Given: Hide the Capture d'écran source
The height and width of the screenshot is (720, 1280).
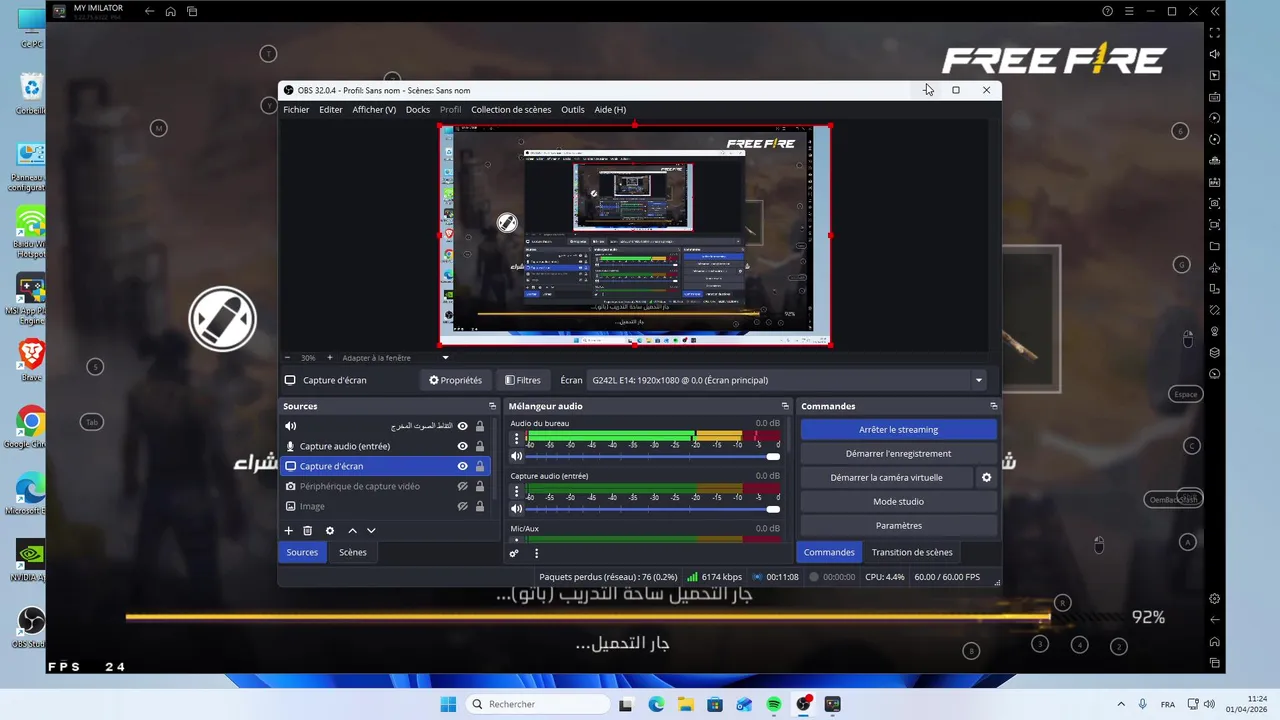Looking at the screenshot, I should [462, 466].
